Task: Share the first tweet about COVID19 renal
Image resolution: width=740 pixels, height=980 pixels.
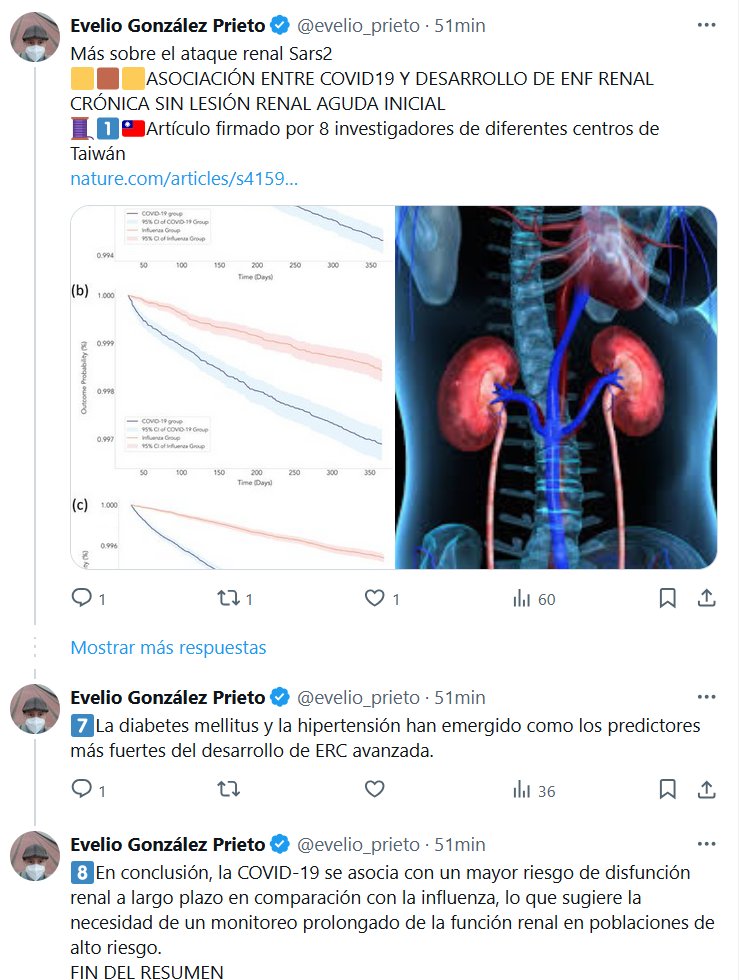Action: (x=706, y=598)
